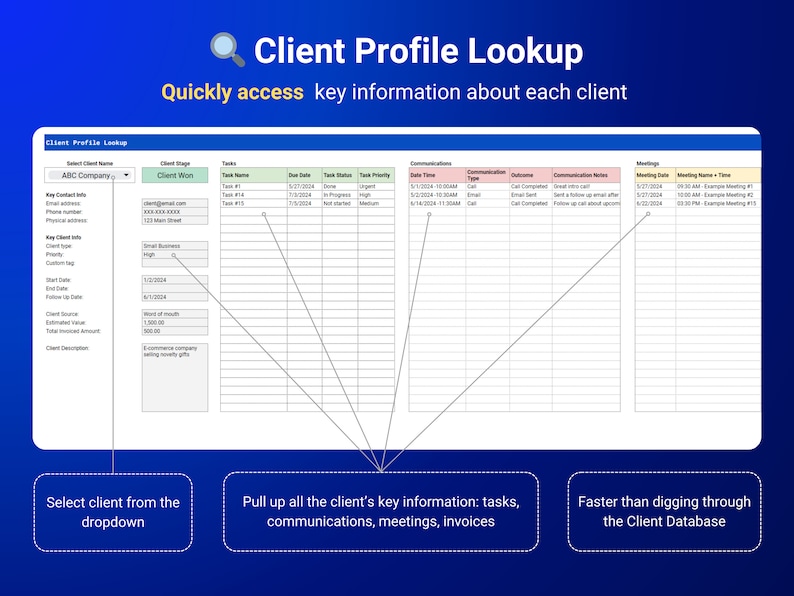Select the 6/14/2024 -11:30AM communication cell

pyautogui.click(x=437, y=203)
